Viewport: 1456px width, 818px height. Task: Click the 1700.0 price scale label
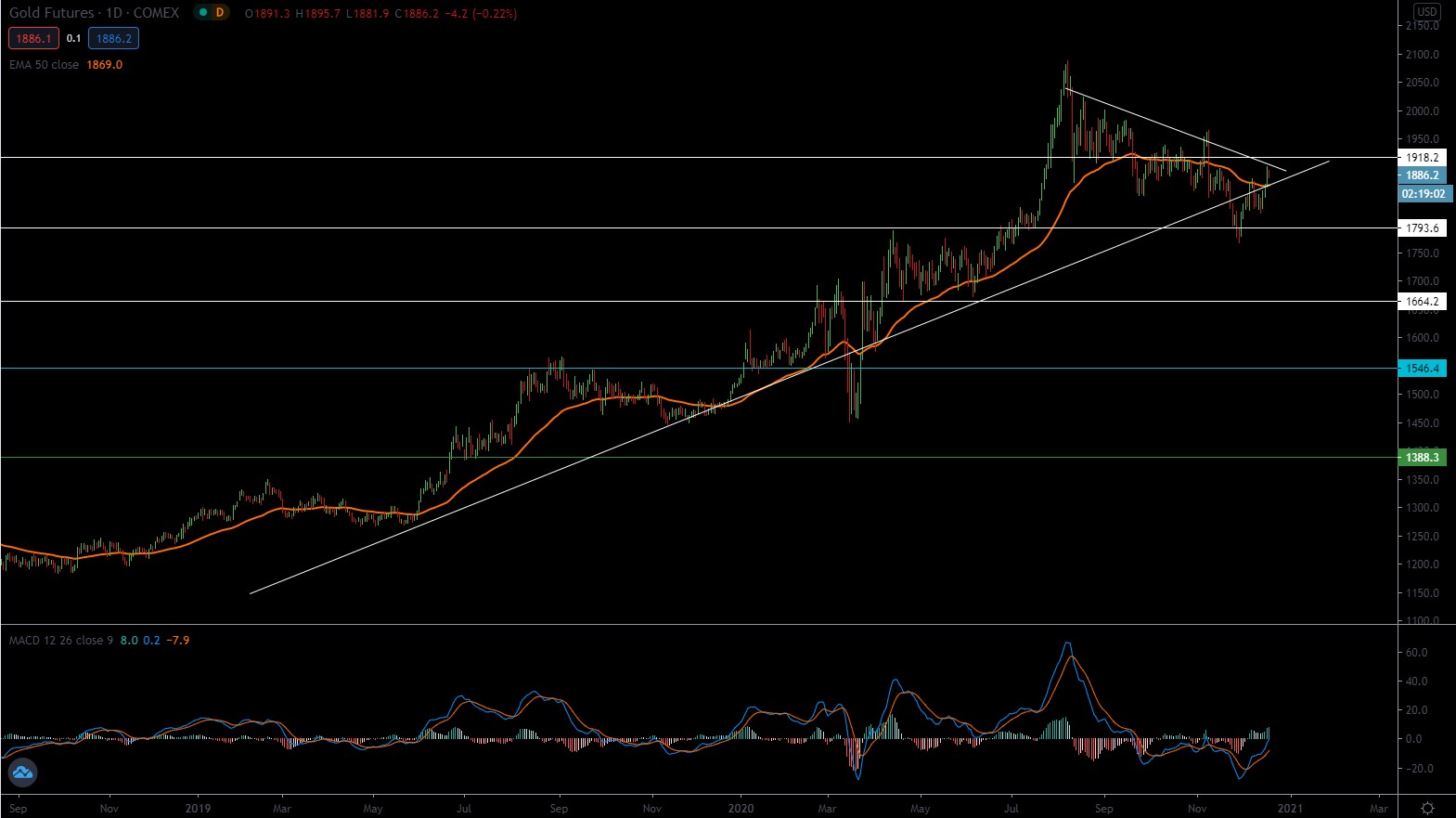point(1422,281)
